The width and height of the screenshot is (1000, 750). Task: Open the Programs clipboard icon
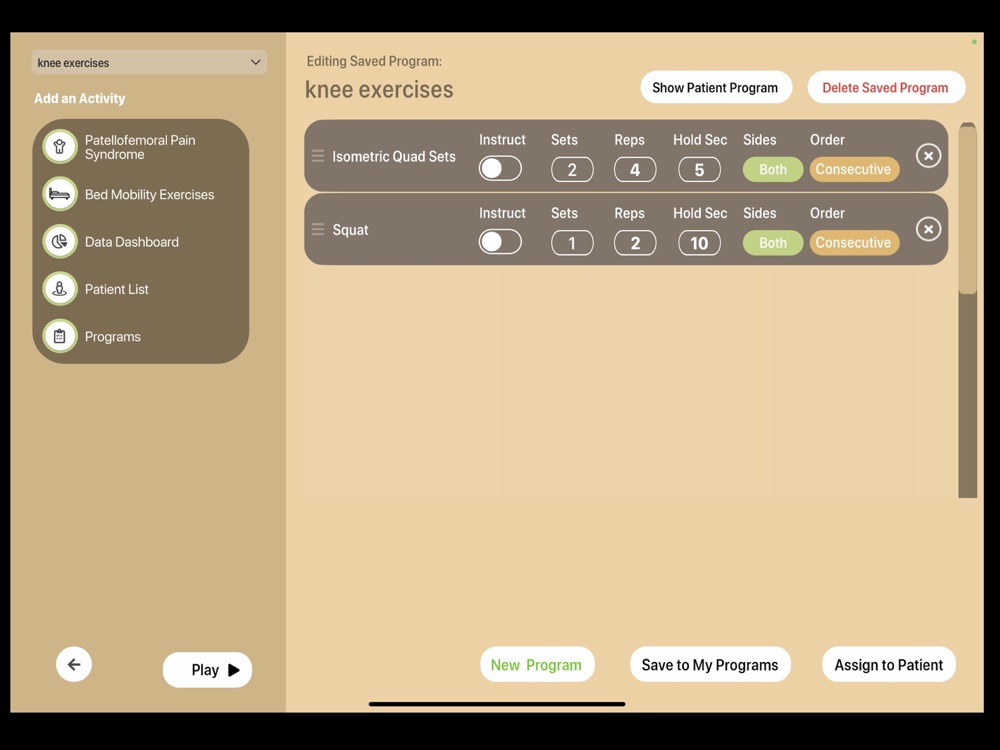(60, 336)
